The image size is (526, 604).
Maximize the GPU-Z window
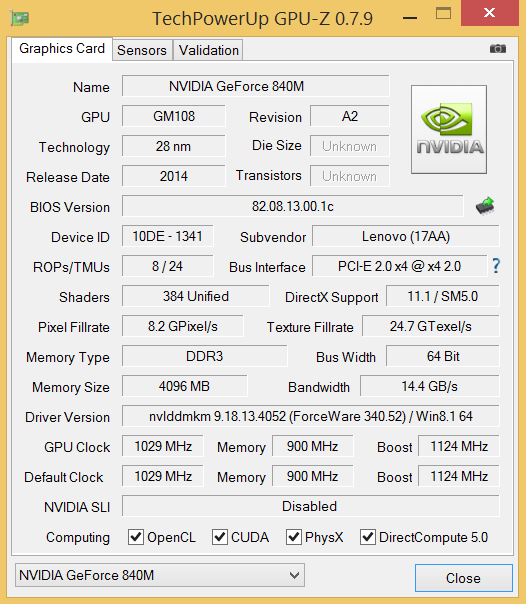443,13
